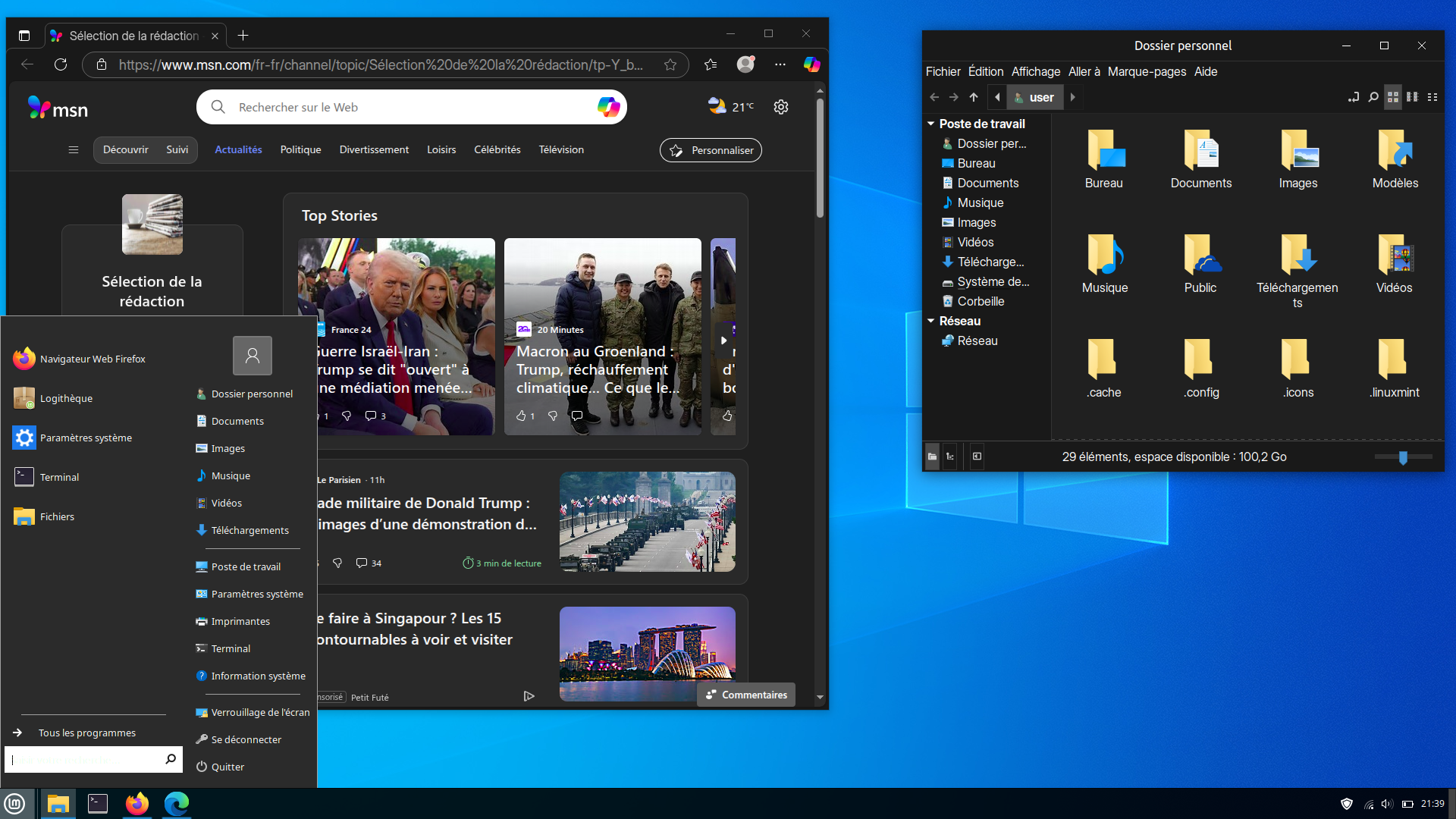Show tree view sidebar in file manager
1456x819 pixels.
point(949,457)
